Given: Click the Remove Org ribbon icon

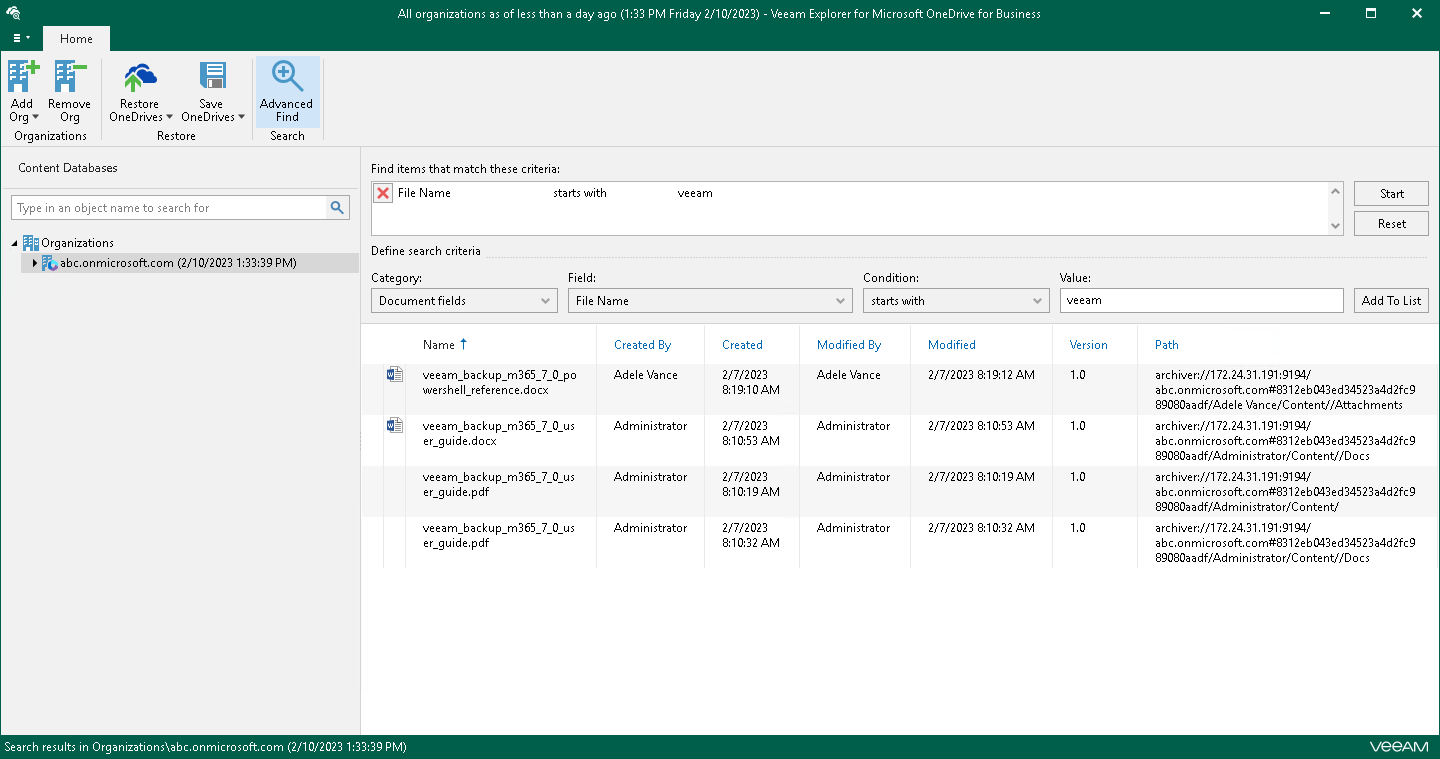Looking at the screenshot, I should point(69,90).
